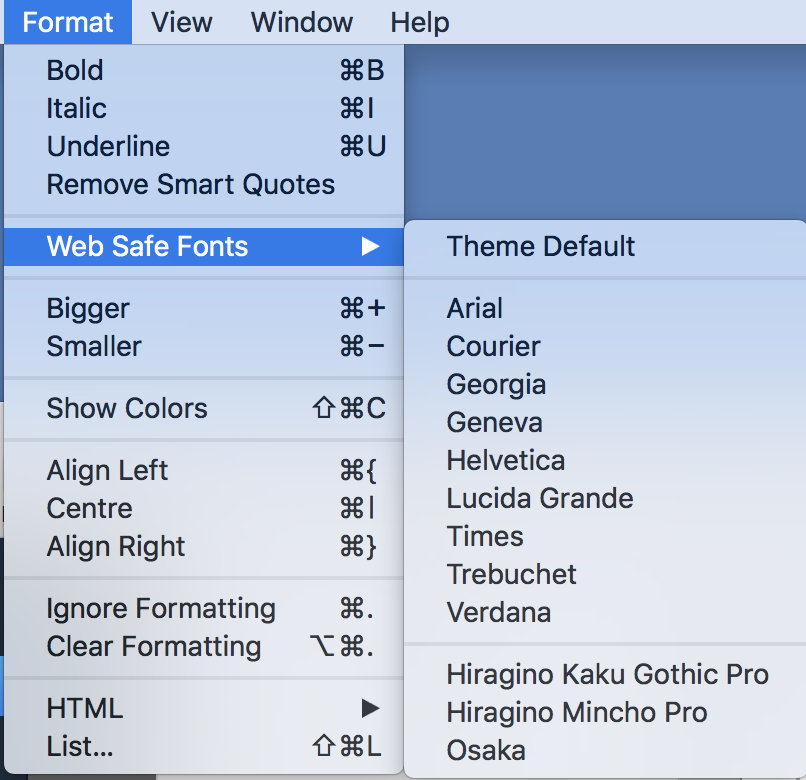Select the Arial font

(605, 309)
